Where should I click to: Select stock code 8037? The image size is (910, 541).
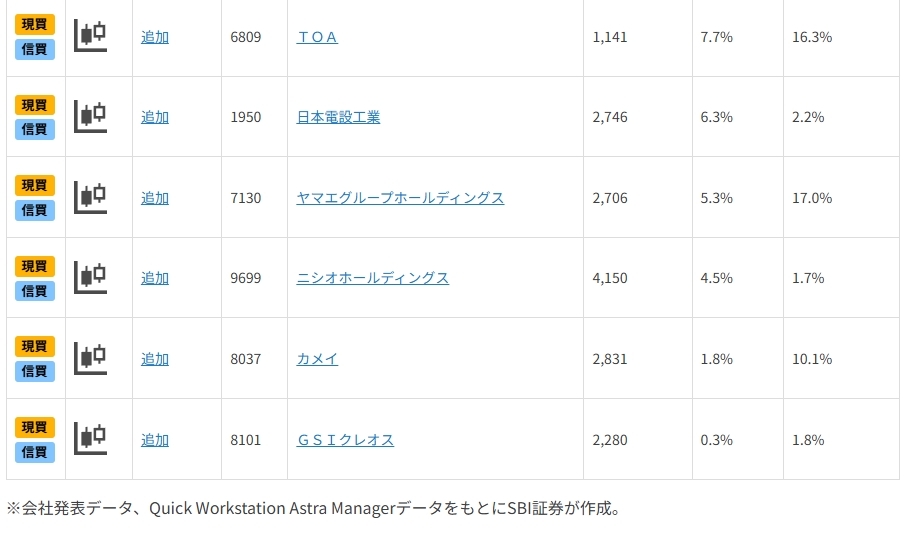coord(245,359)
